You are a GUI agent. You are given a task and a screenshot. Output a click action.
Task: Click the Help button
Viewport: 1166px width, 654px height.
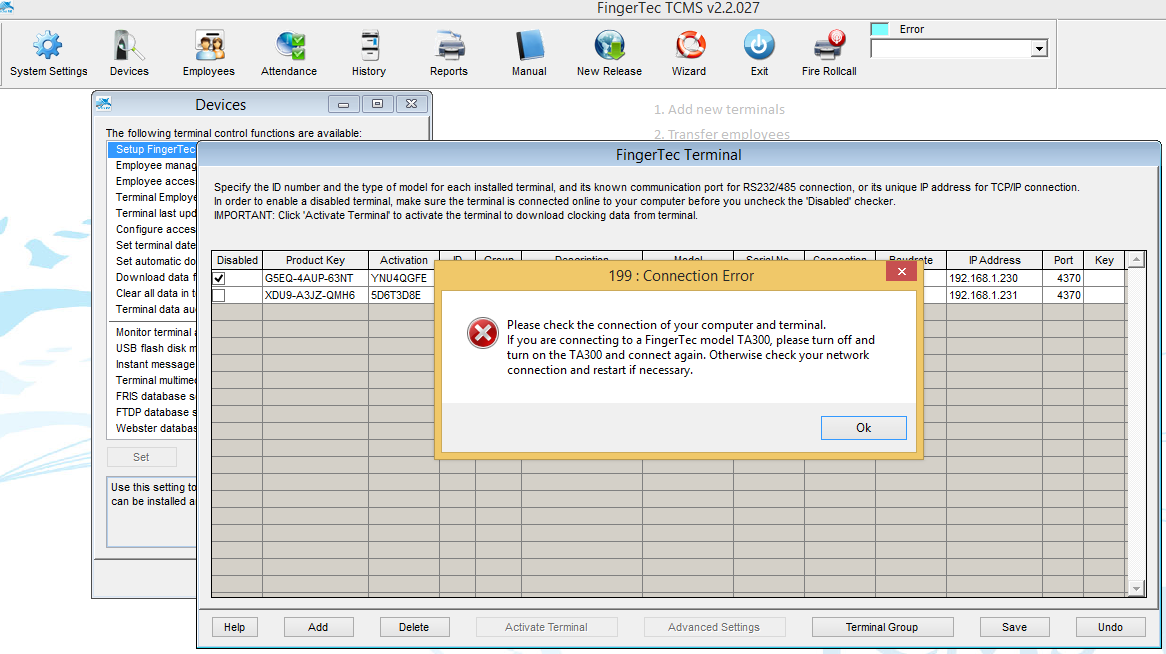click(x=234, y=627)
